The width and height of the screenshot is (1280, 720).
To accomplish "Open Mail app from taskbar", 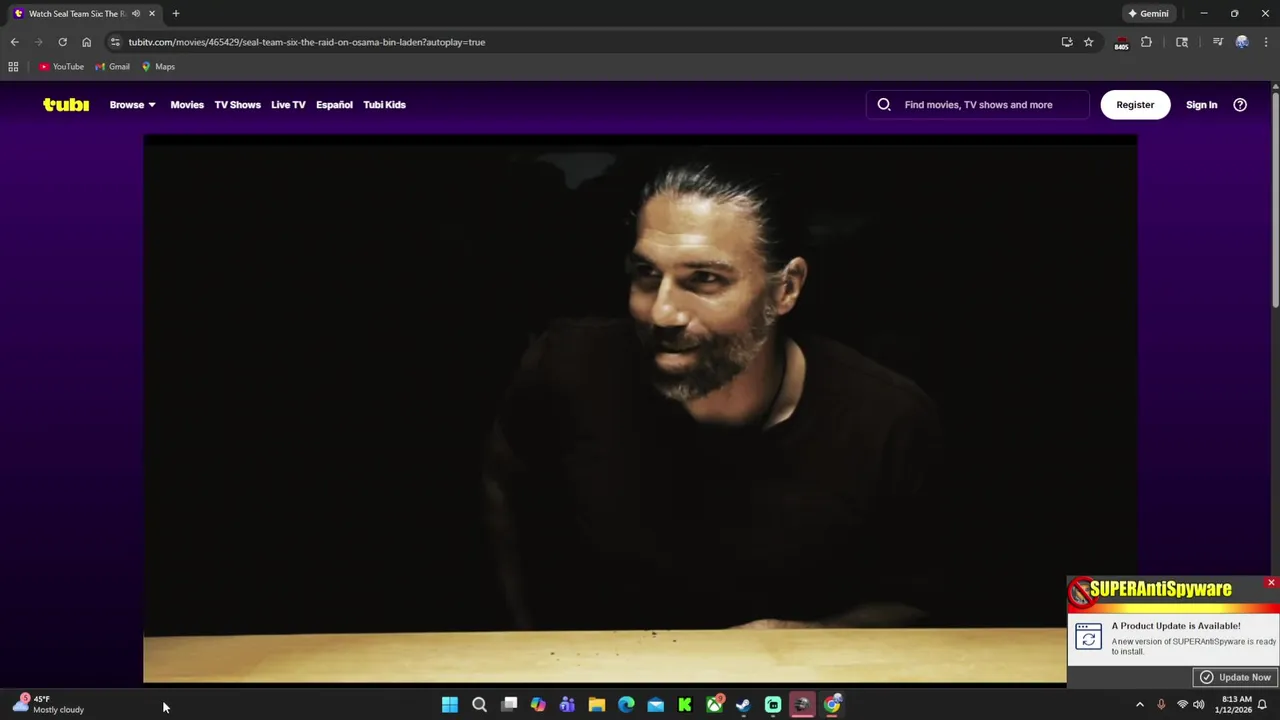I will tap(655, 705).
